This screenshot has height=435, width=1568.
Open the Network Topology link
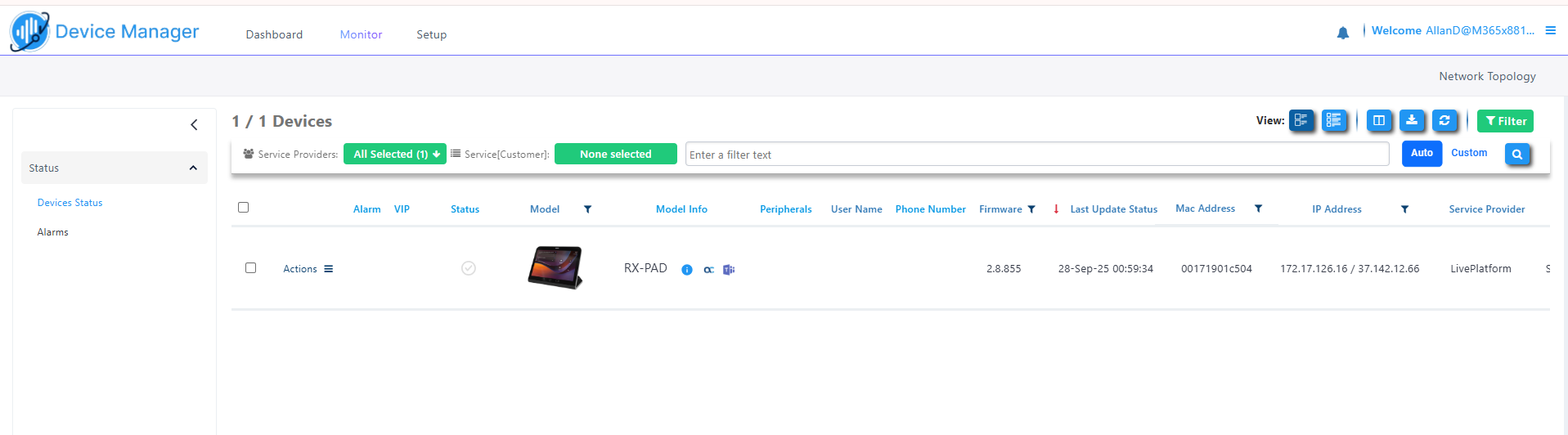pos(1487,76)
